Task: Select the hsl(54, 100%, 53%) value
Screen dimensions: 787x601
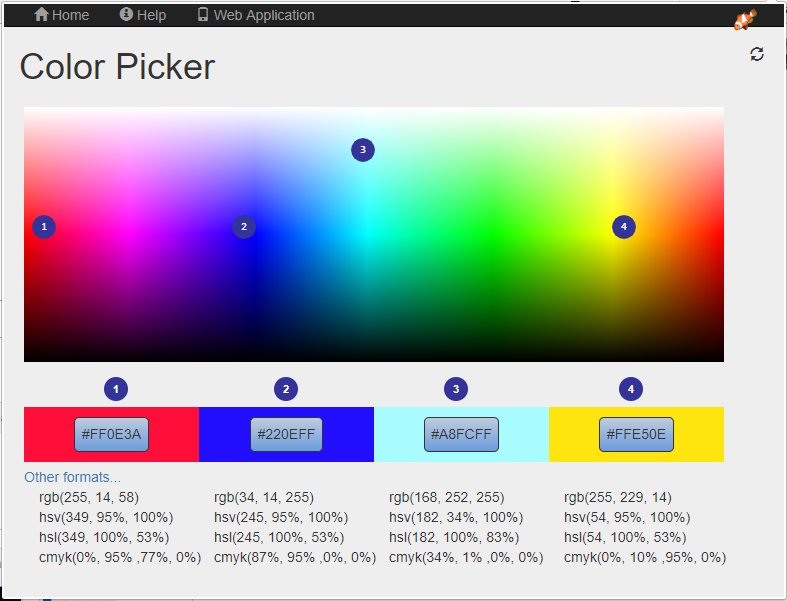Action: click(625, 537)
